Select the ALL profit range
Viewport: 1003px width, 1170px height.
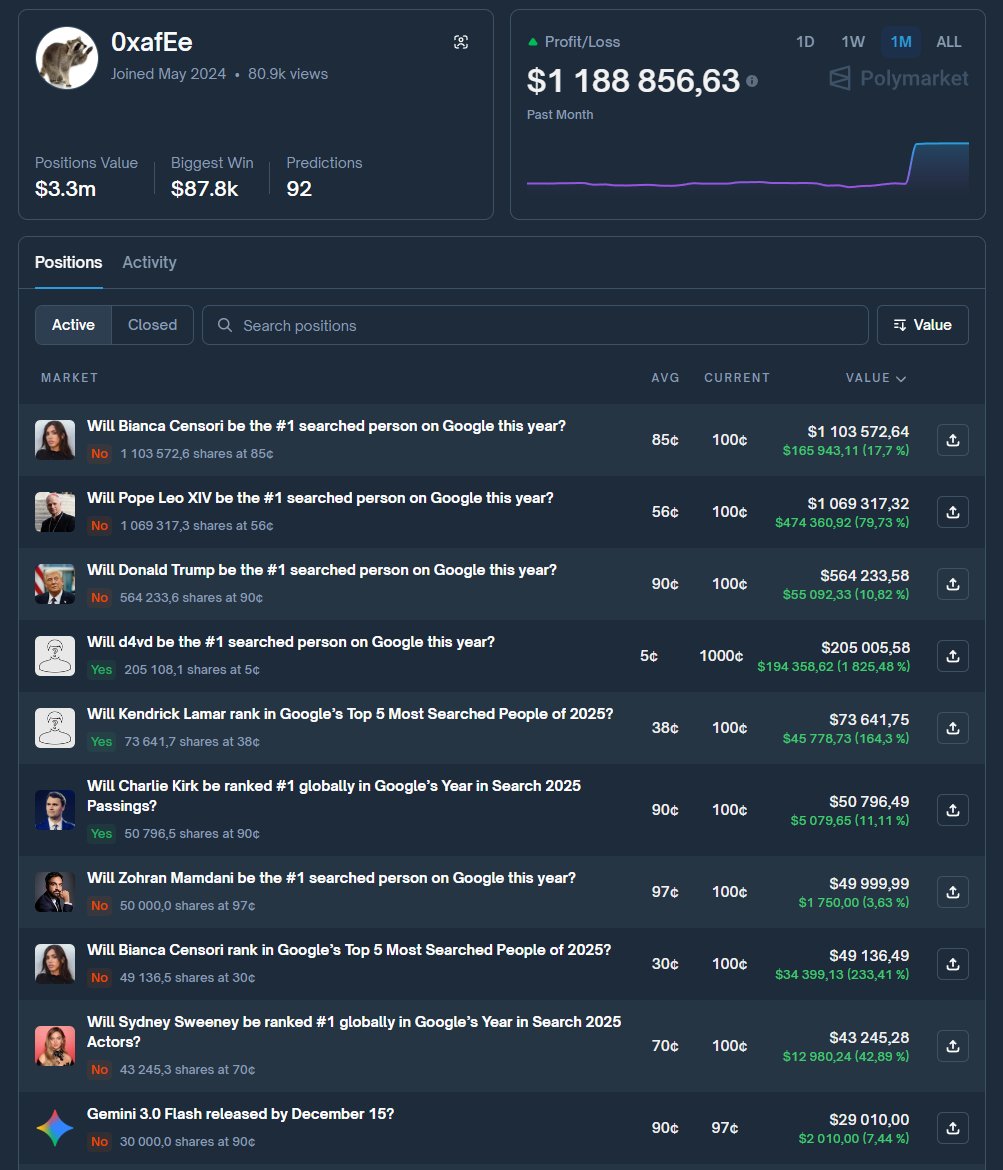(x=949, y=42)
